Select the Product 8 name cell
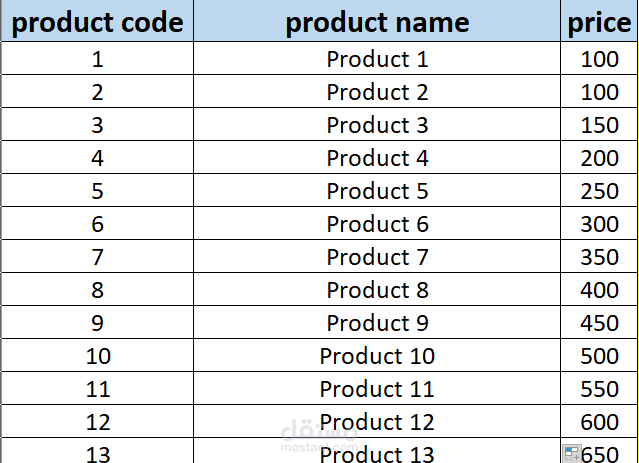 [x=377, y=290]
